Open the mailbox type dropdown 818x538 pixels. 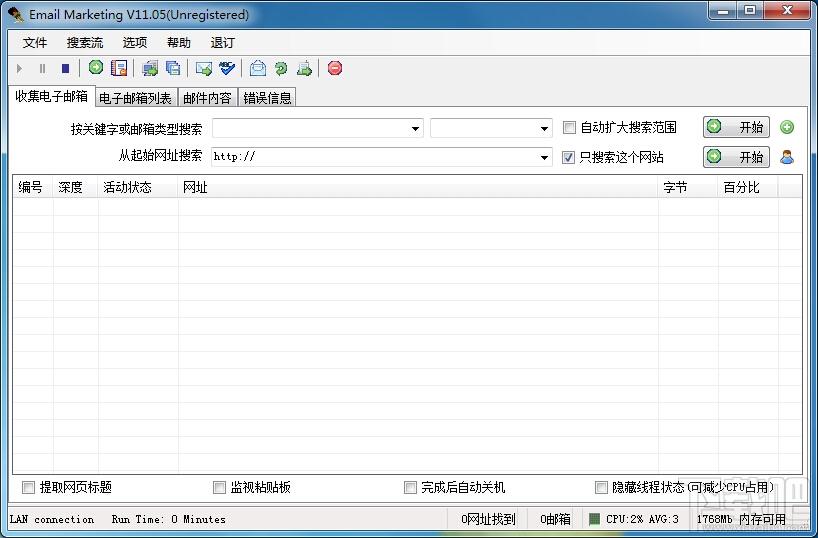pos(544,129)
